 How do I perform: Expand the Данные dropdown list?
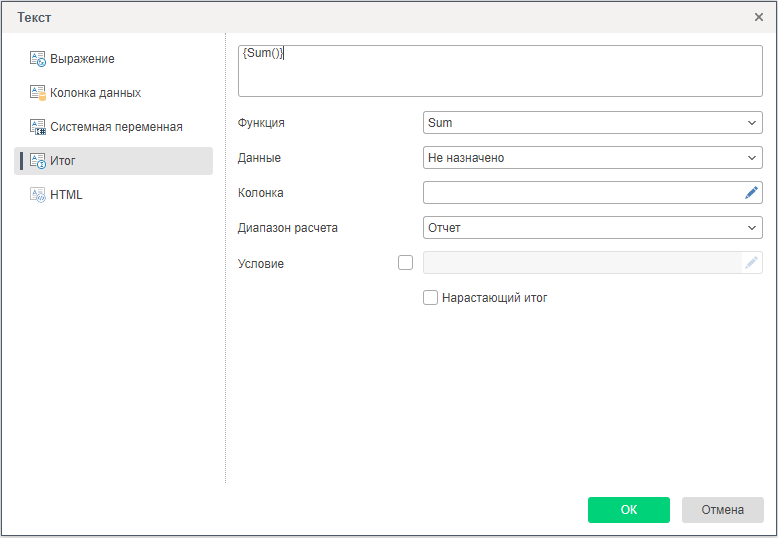[592, 158]
